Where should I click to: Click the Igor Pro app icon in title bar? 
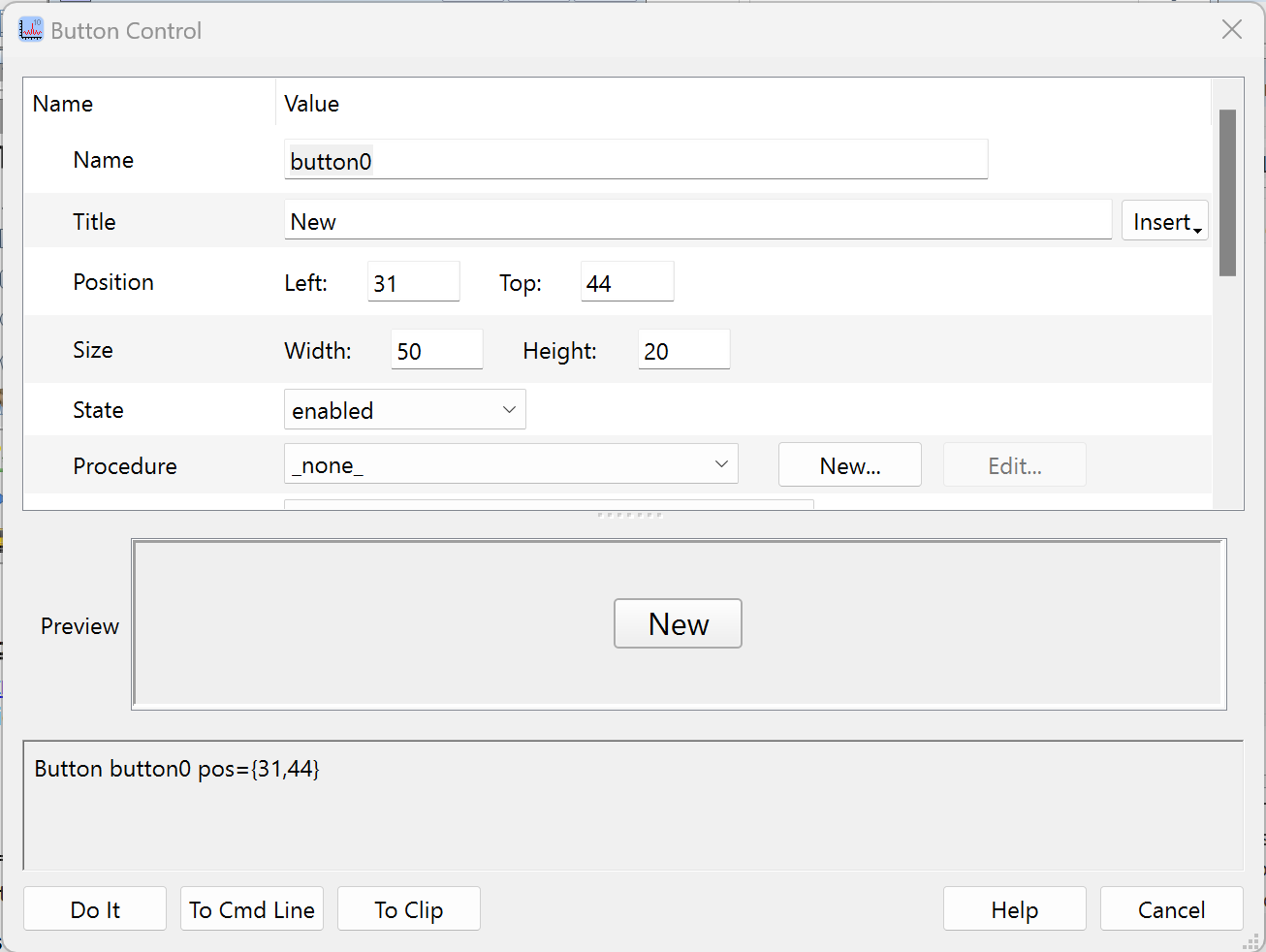[x=31, y=30]
